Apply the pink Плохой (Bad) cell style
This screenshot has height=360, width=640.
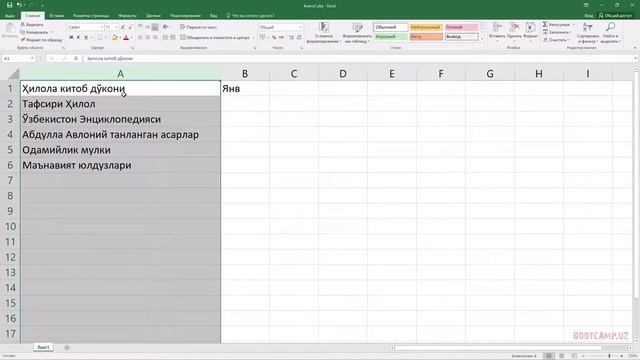(461, 27)
